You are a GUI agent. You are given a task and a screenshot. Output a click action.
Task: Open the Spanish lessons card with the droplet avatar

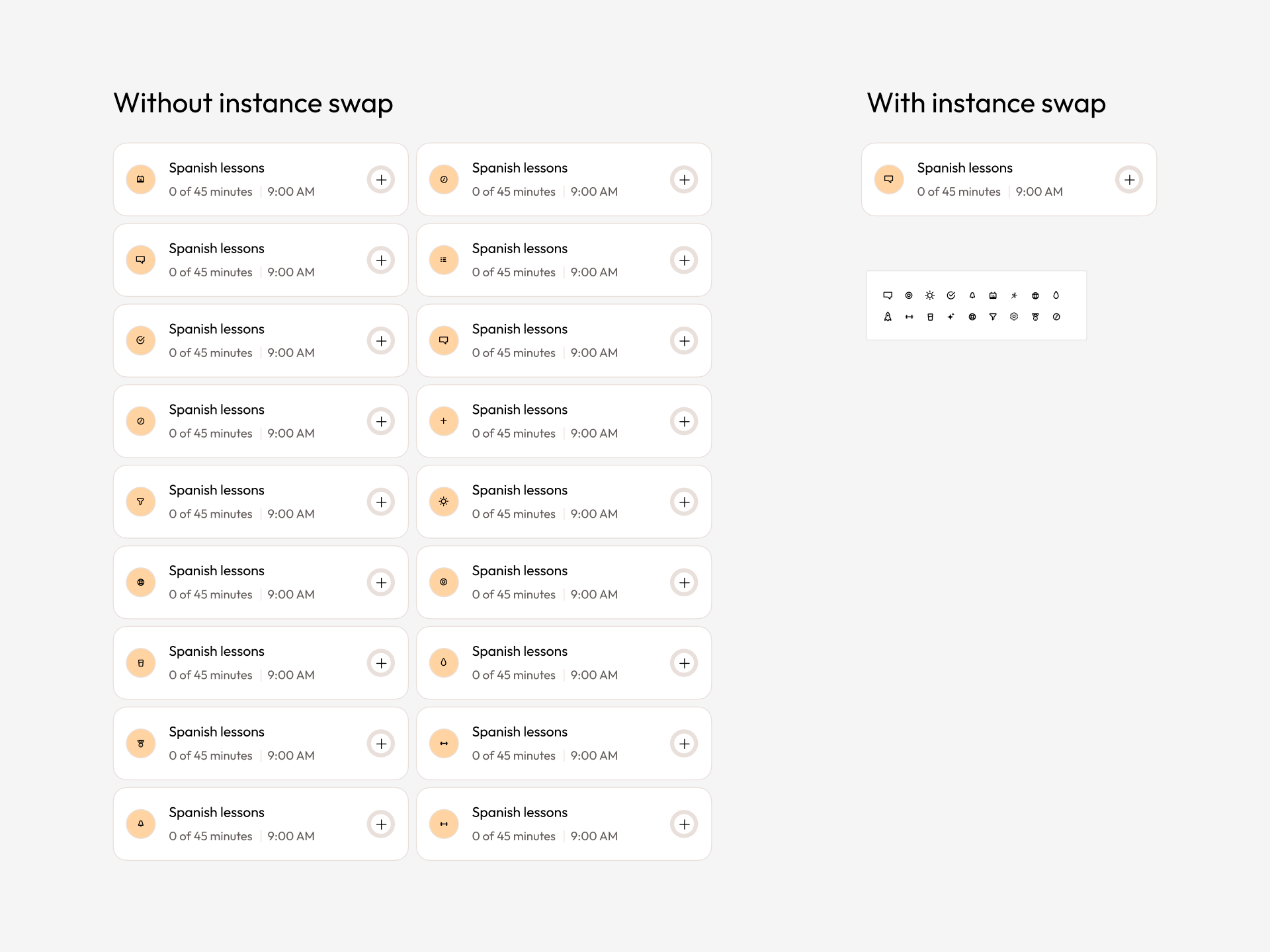564,662
